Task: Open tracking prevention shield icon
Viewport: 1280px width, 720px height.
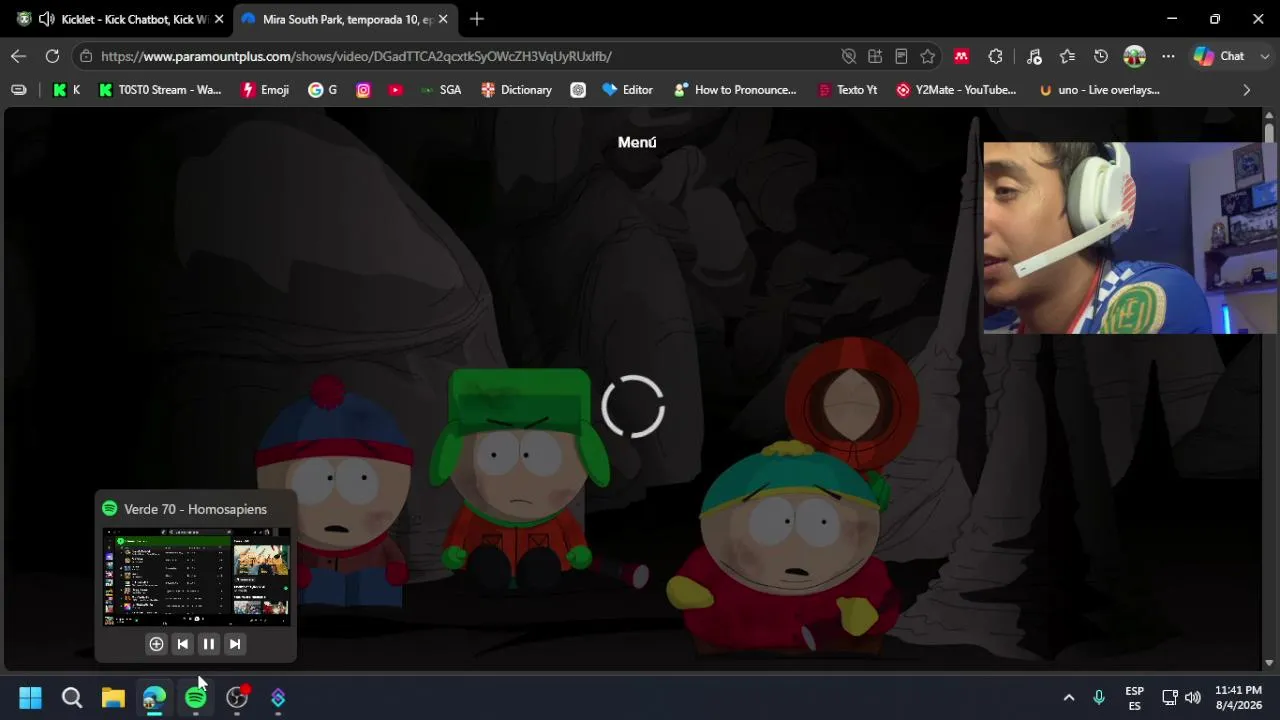Action: [849, 56]
